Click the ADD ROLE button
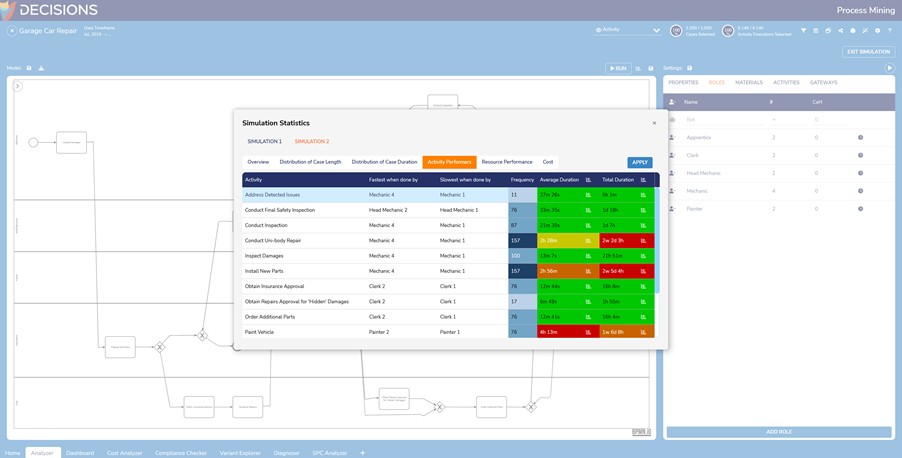902x458 pixels. 778,432
